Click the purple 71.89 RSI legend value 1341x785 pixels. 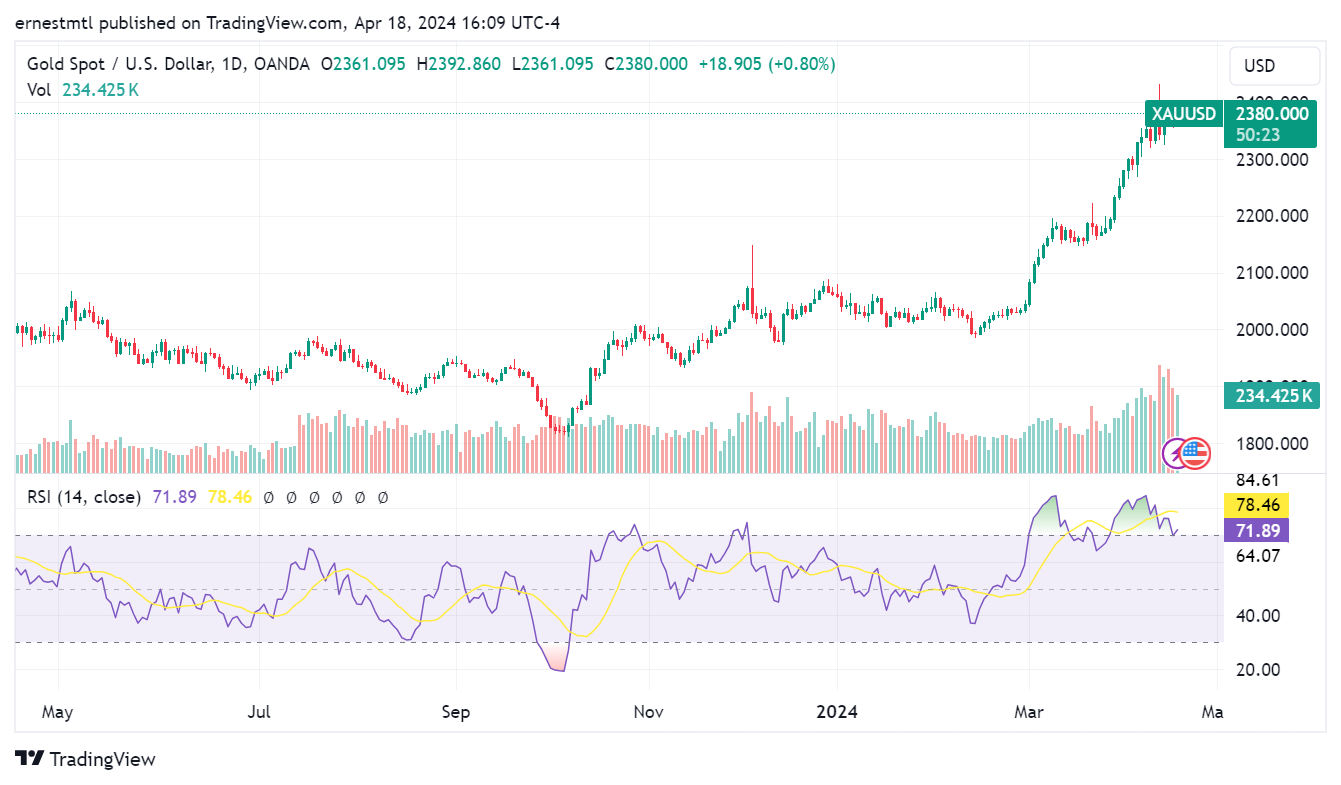pos(174,496)
